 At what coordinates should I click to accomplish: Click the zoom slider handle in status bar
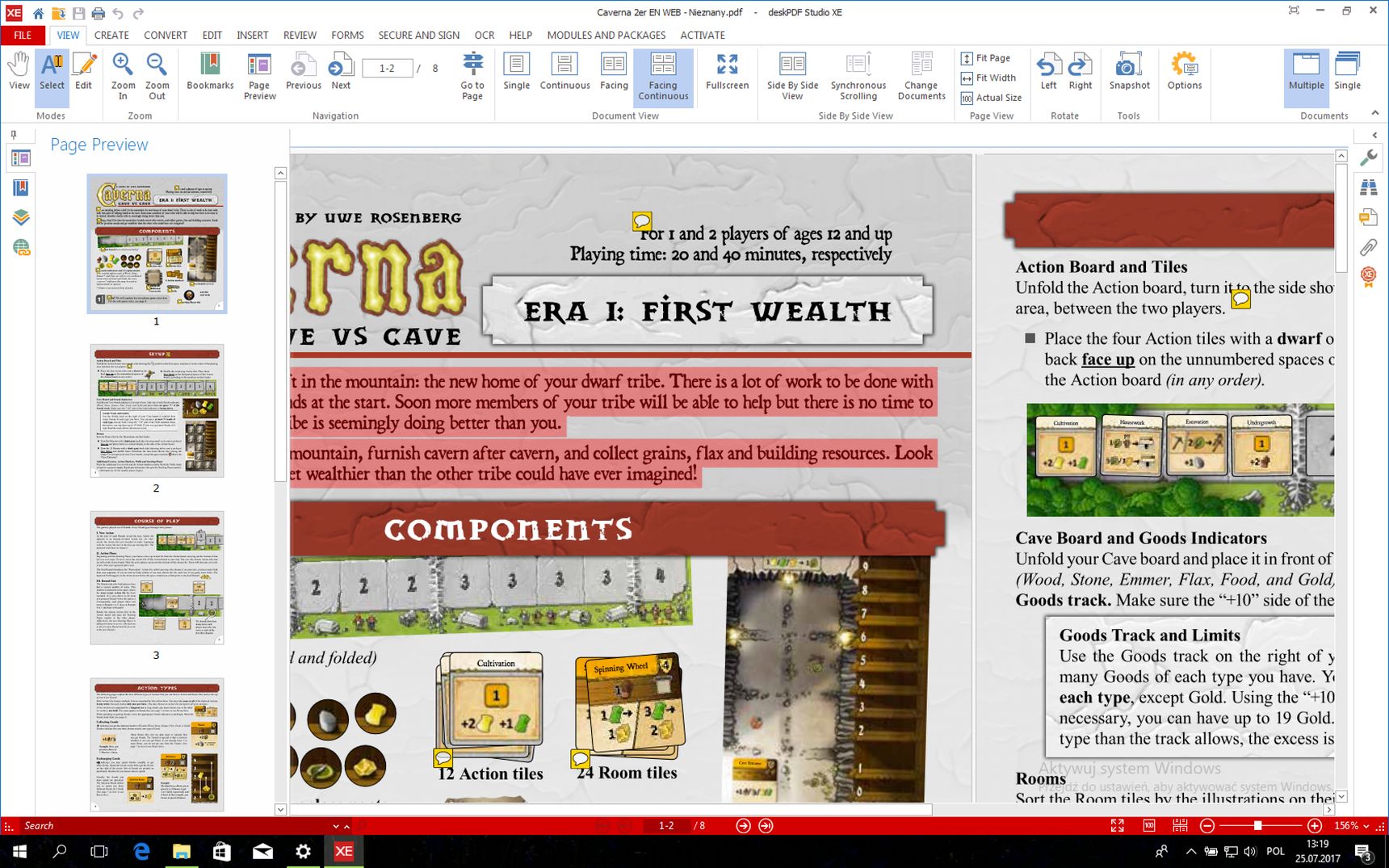click(x=1257, y=826)
